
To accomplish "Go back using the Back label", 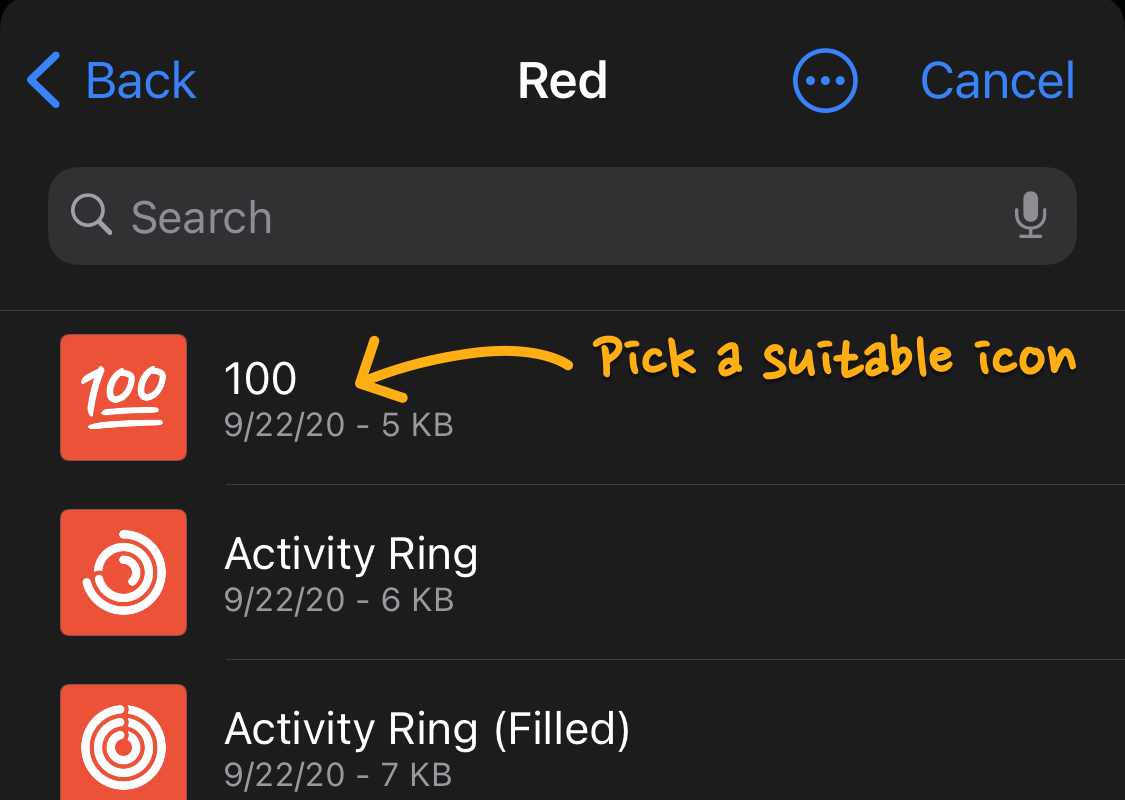I will (141, 80).
